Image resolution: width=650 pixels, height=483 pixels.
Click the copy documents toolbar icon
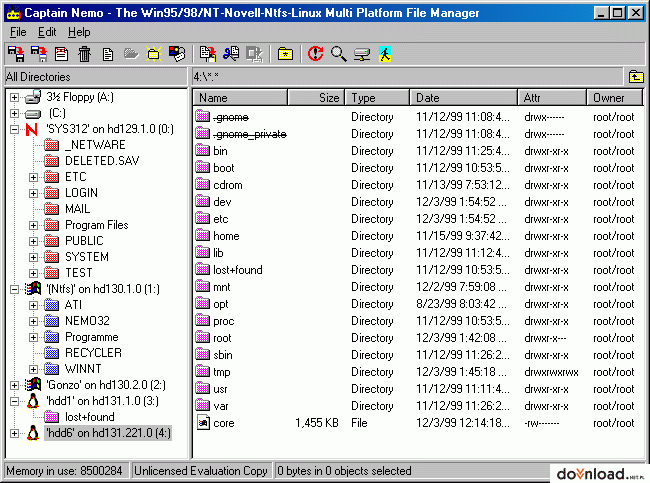pyautogui.click(x=208, y=54)
